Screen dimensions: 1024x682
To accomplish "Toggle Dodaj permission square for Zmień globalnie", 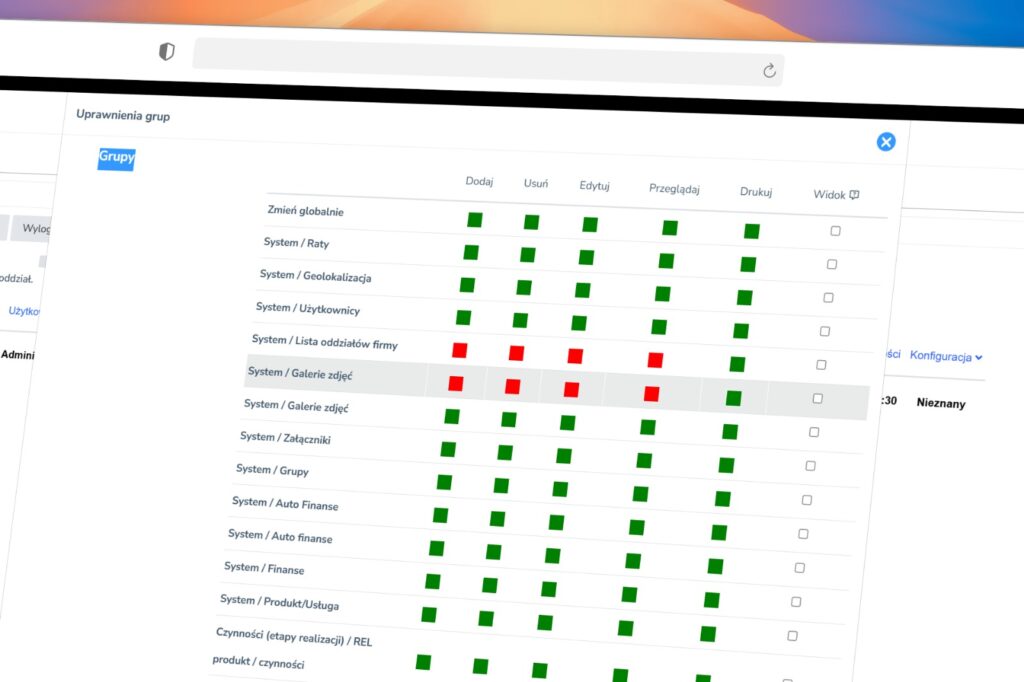I will [475, 219].
